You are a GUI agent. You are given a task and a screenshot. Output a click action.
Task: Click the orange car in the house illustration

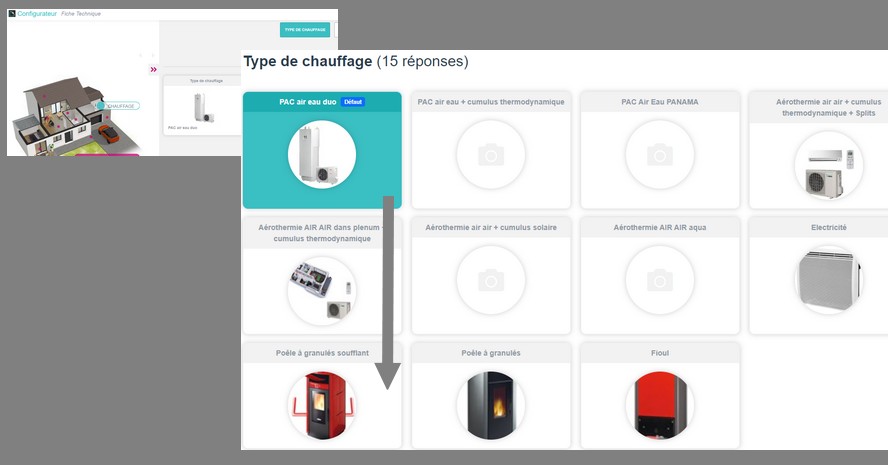[111, 134]
